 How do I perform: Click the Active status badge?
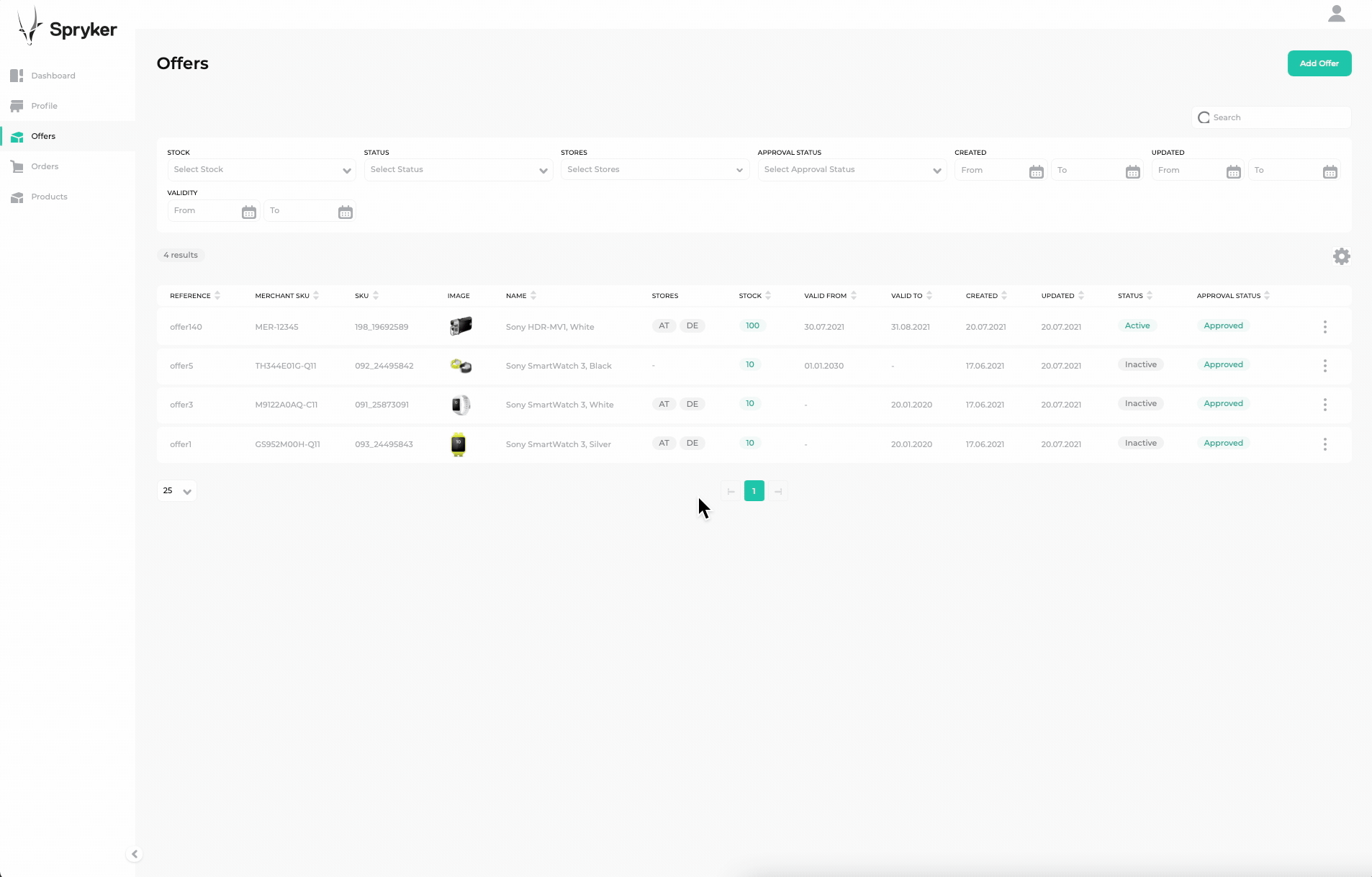pos(1137,325)
